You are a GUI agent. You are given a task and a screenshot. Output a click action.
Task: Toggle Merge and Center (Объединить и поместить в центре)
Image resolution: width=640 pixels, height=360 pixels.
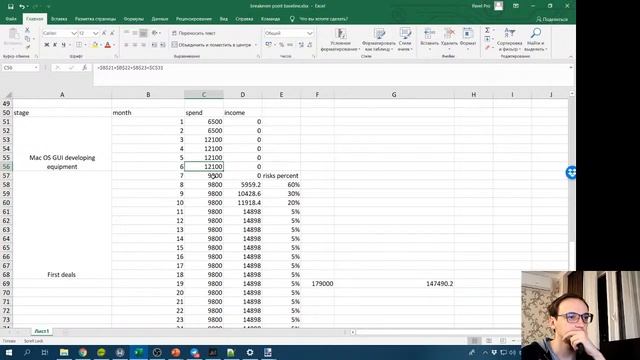[x=211, y=44]
